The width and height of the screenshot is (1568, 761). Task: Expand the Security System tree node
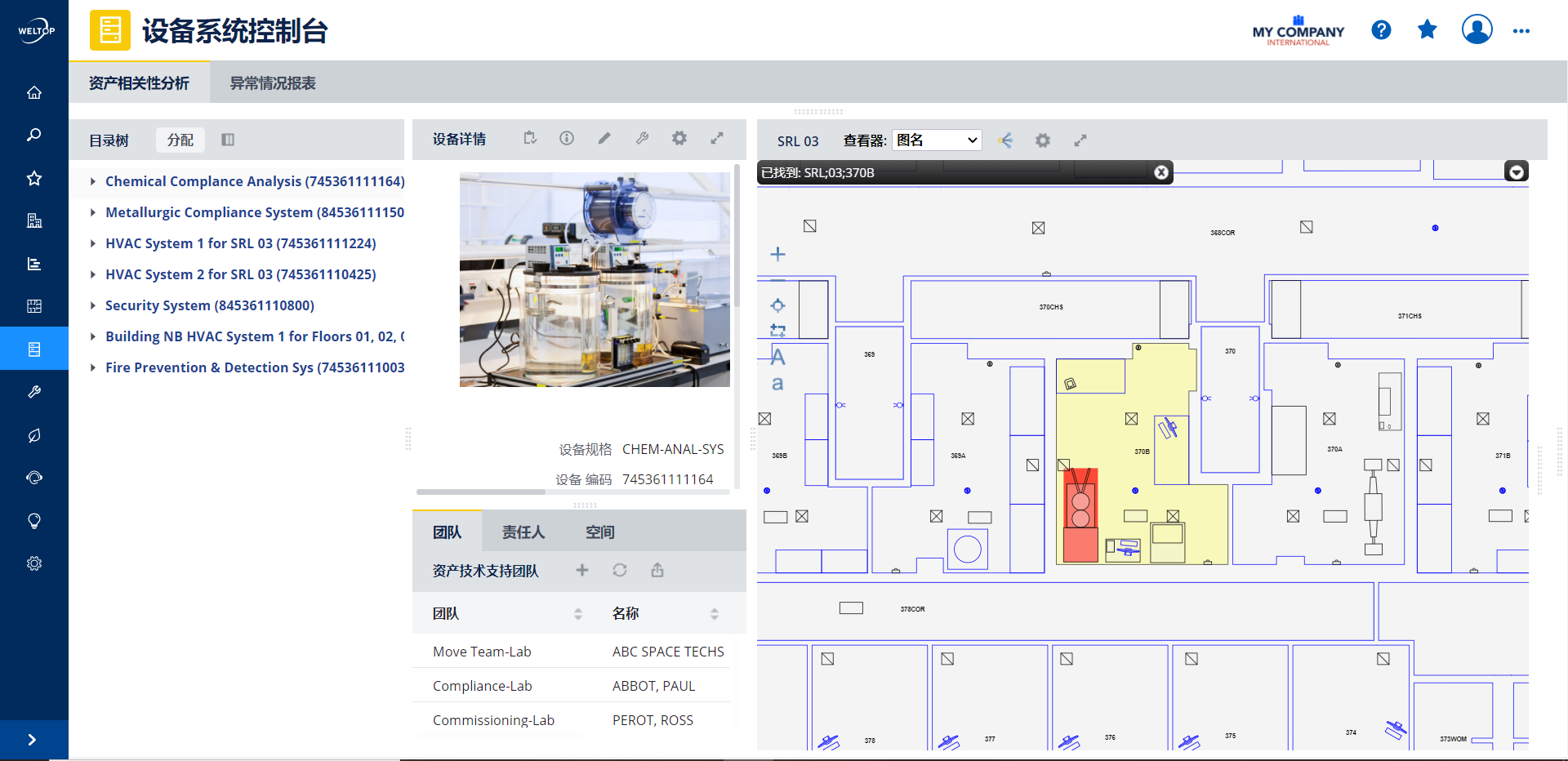93,305
